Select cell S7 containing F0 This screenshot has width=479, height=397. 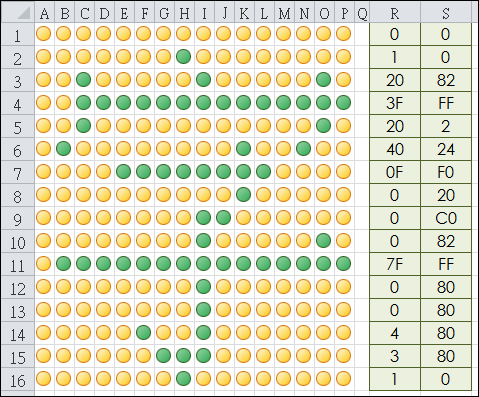(x=446, y=172)
